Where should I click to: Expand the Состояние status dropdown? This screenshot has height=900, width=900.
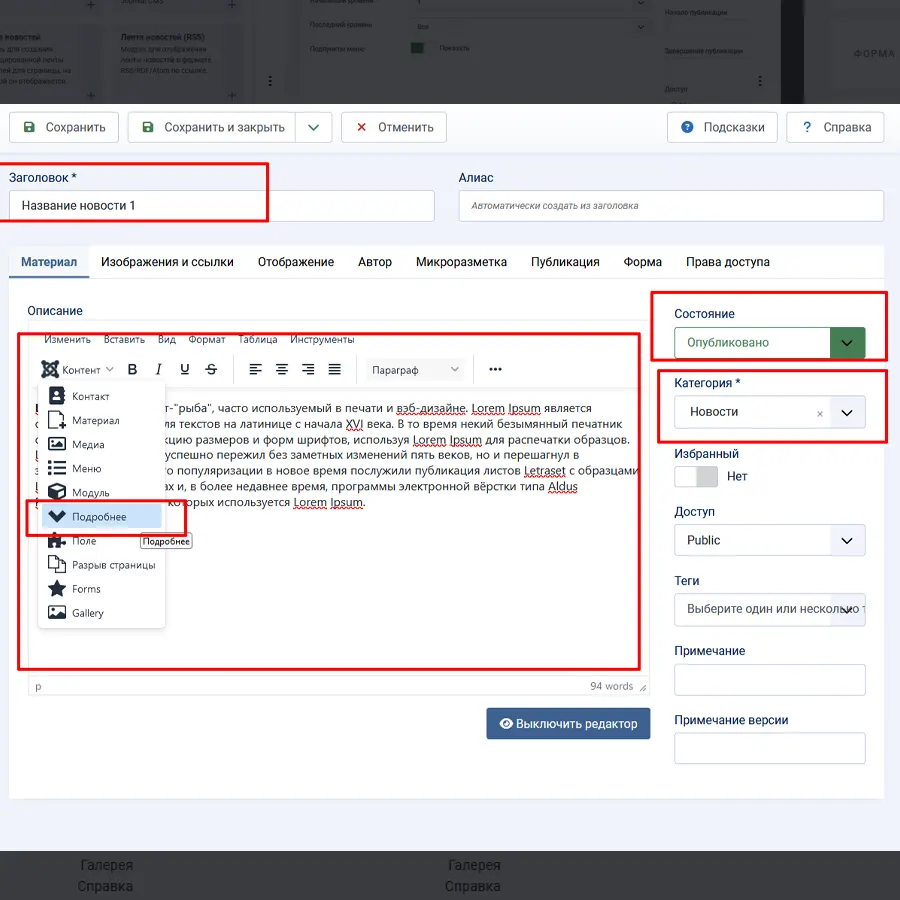coord(847,343)
